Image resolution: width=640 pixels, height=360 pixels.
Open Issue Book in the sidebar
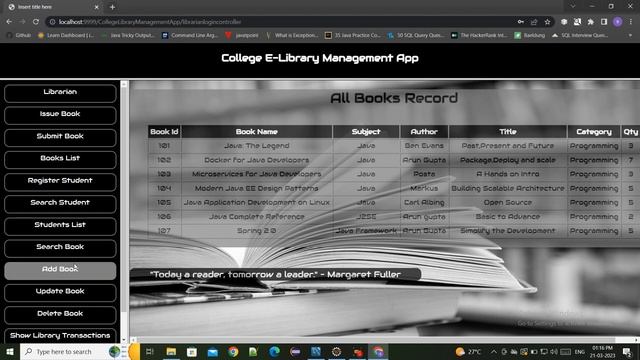click(x=60, y=115)
